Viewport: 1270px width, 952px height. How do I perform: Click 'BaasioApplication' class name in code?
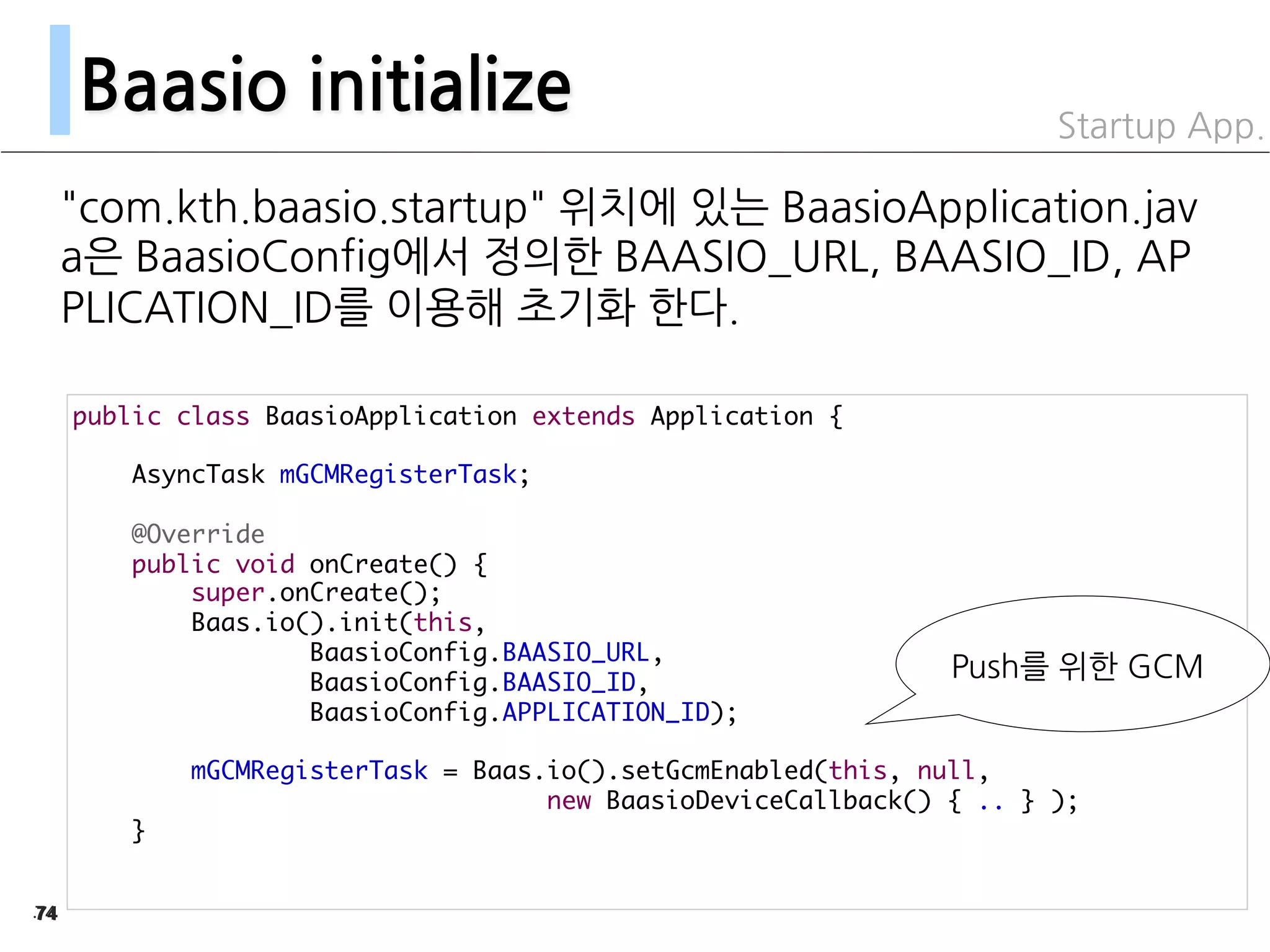pos(391,416)
